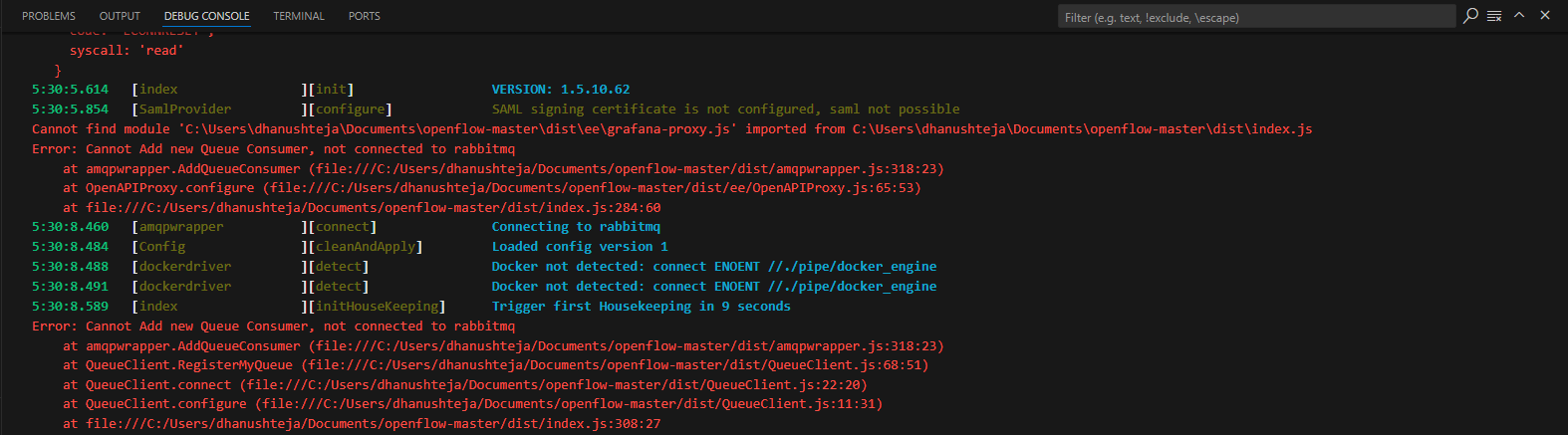1568x435 pixels.
Task: Click the 'Loaded config version 1' log line
Action: (x=580, y=246)
